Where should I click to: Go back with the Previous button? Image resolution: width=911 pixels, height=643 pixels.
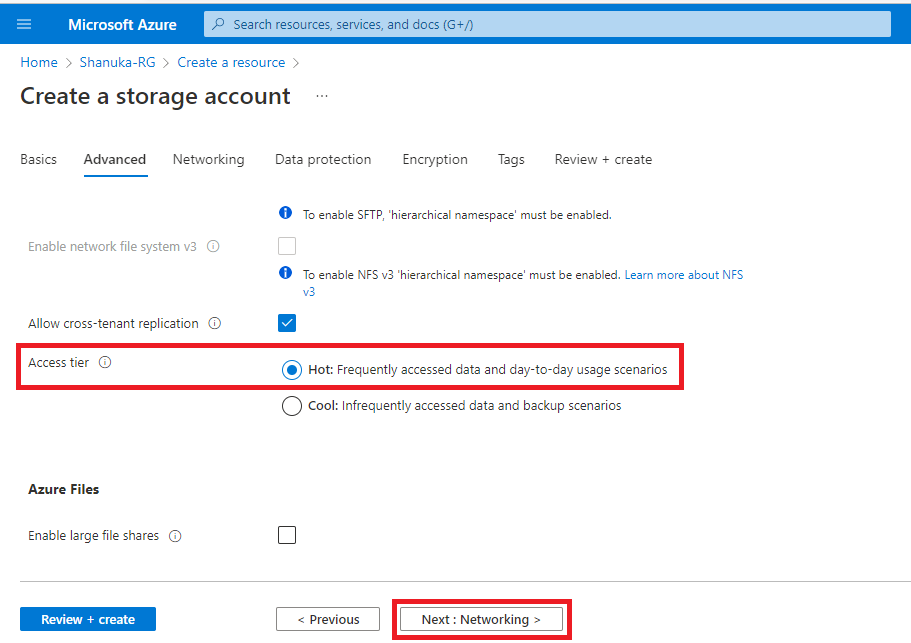328,619
